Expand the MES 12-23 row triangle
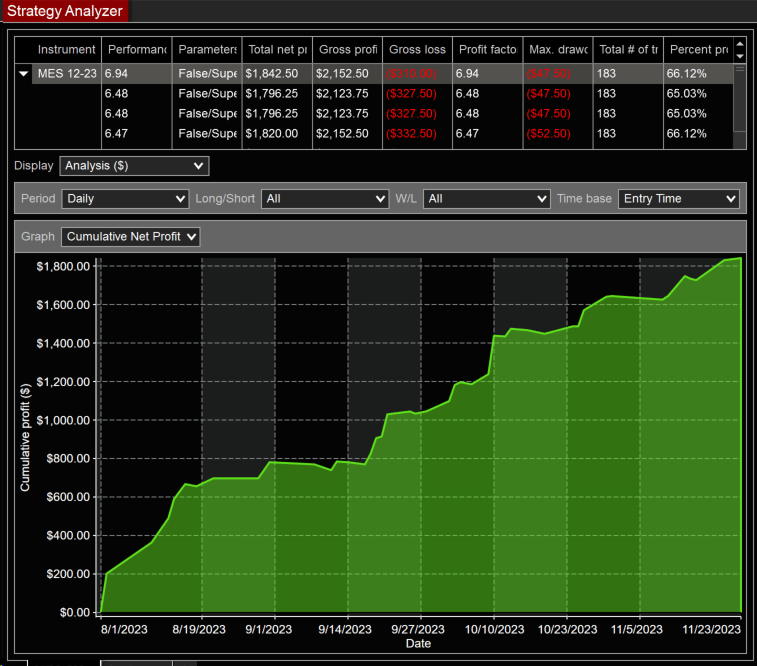The image size is (757, 666). pyautogui.click(x=23, y=74)
